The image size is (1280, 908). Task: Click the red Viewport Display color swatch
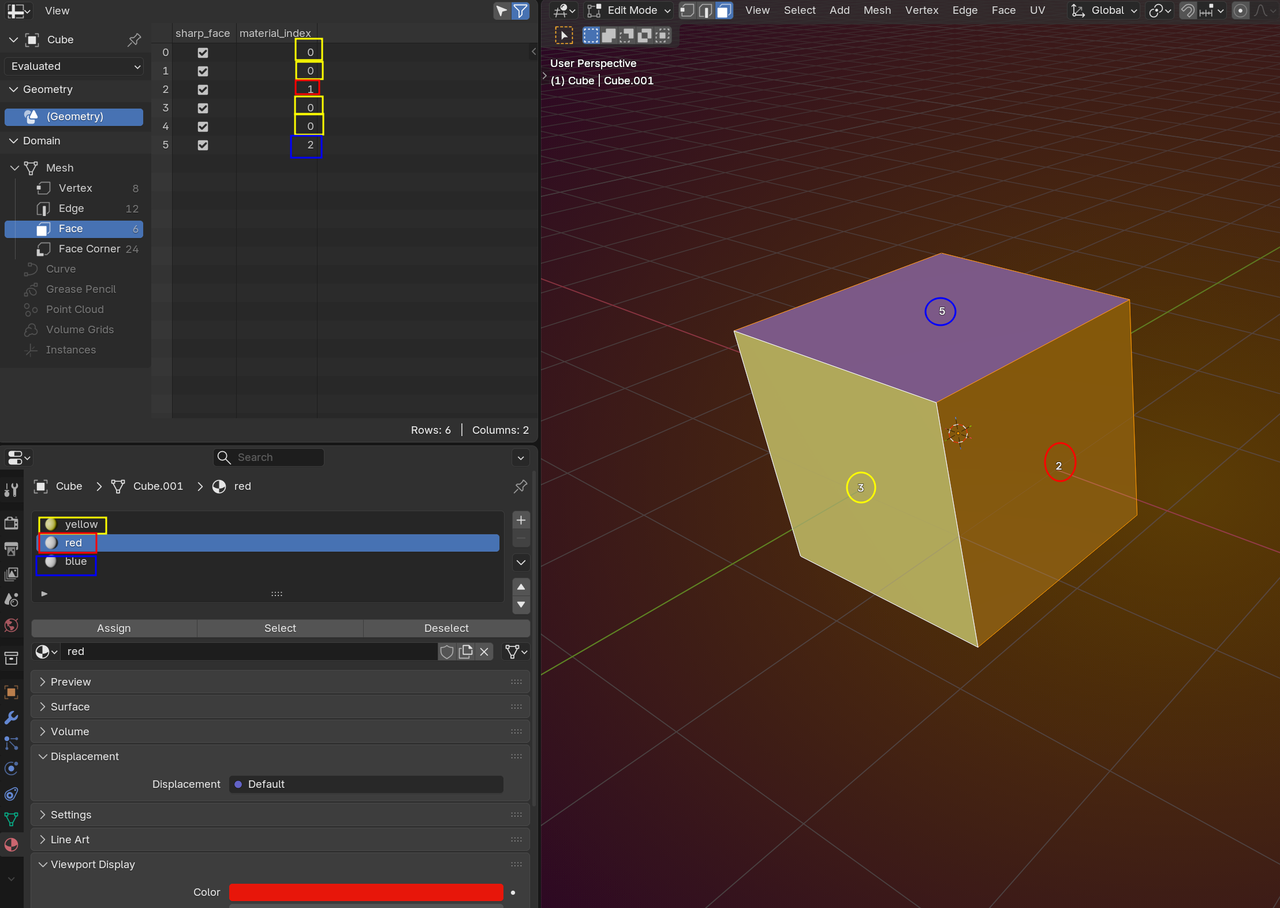click(366, 892)
